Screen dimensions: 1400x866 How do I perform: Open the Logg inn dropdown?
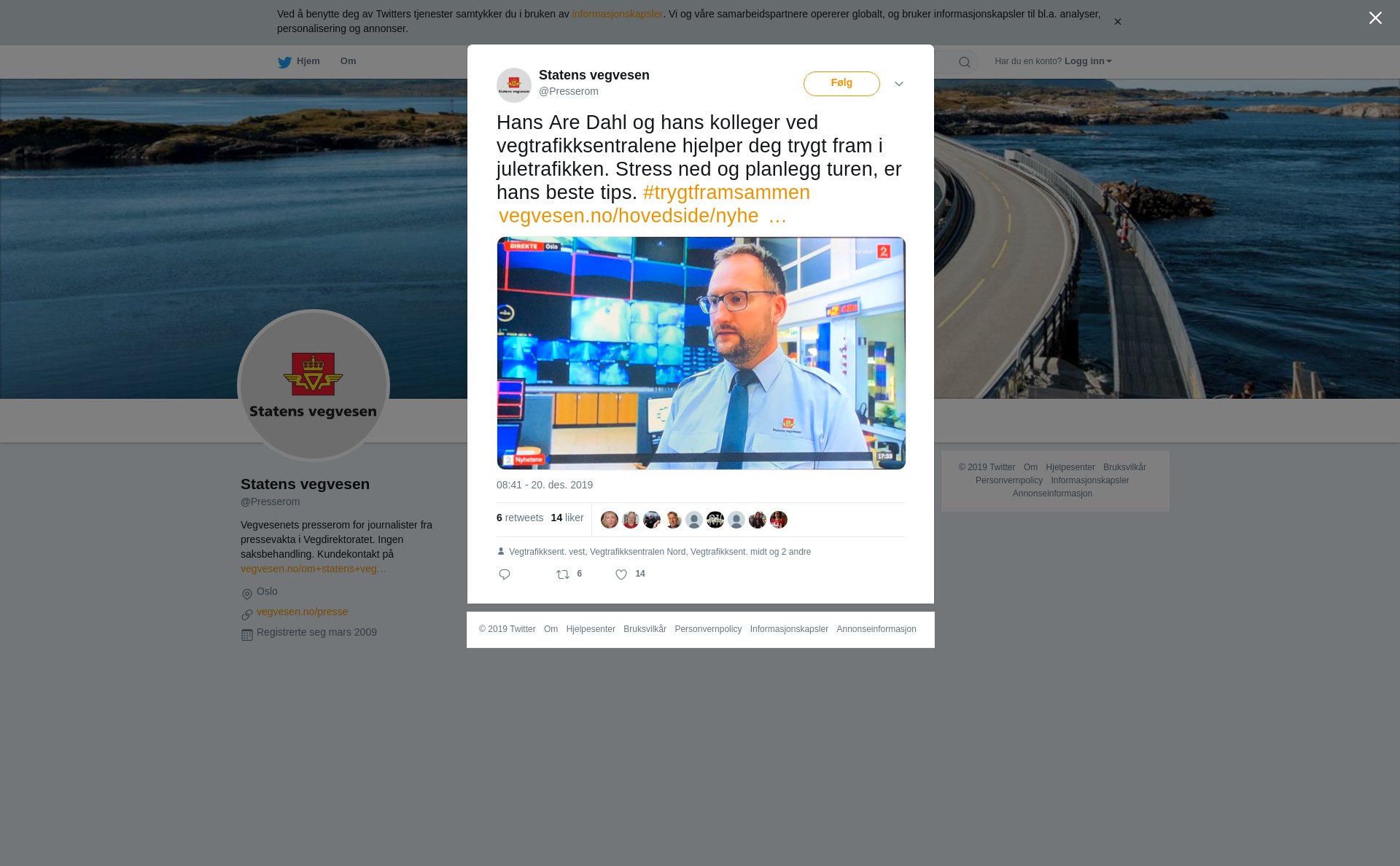point(1088,61)
